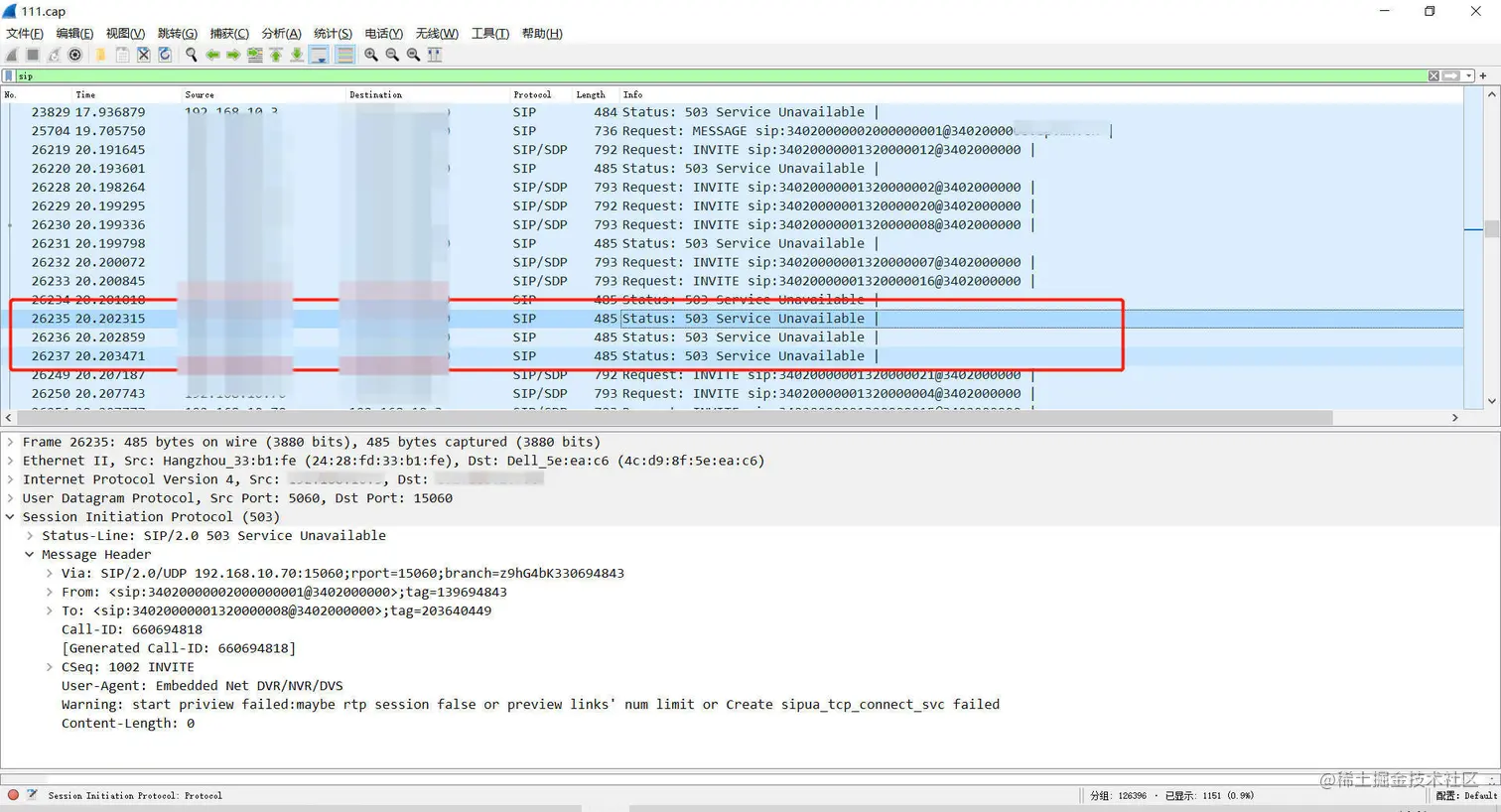The height and width of the screenshot is (812, 1501).
Task: Expand the User Datagram Protocol row
Action: tap(11, 498)
